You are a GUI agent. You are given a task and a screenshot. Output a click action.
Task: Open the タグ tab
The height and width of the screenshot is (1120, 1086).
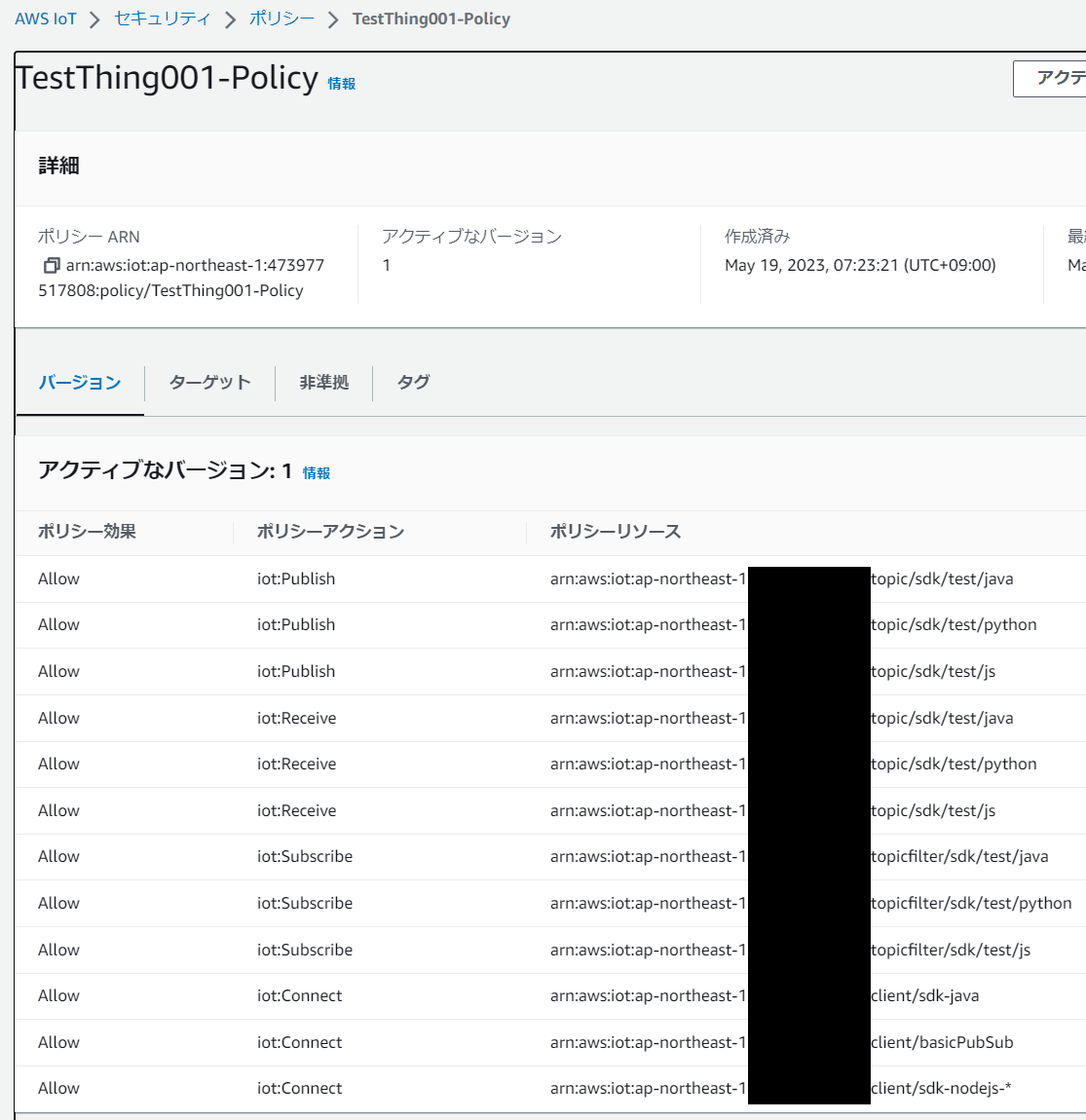tap(412, 383)
